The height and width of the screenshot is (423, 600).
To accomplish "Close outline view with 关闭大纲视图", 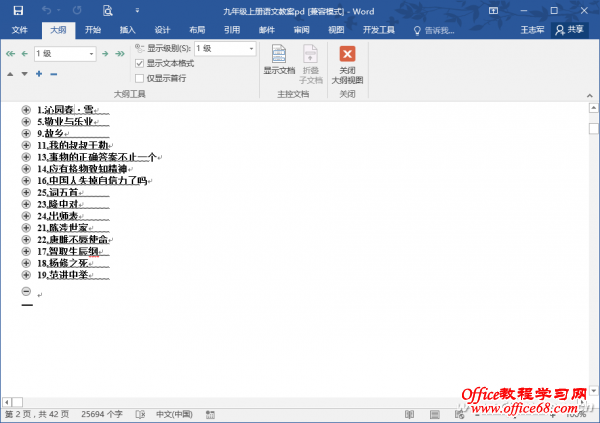I will click(x=347, y=65).
